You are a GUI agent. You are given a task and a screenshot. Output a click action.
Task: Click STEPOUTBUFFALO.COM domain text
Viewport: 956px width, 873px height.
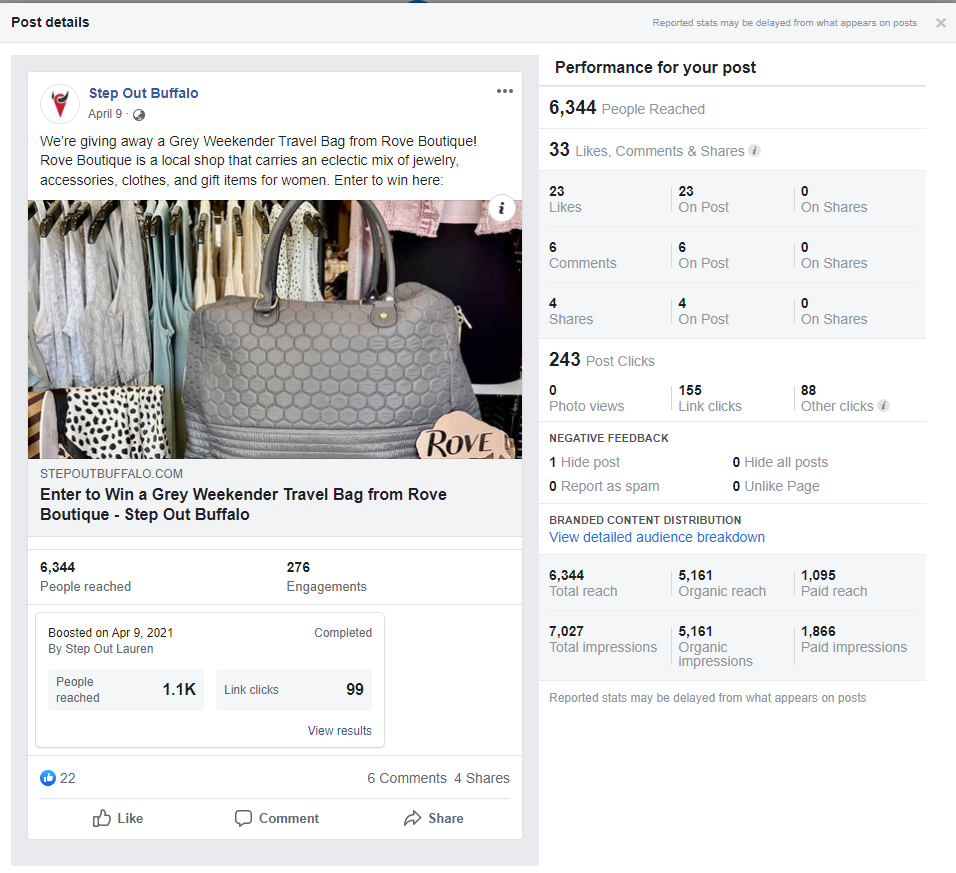point(111,474)
